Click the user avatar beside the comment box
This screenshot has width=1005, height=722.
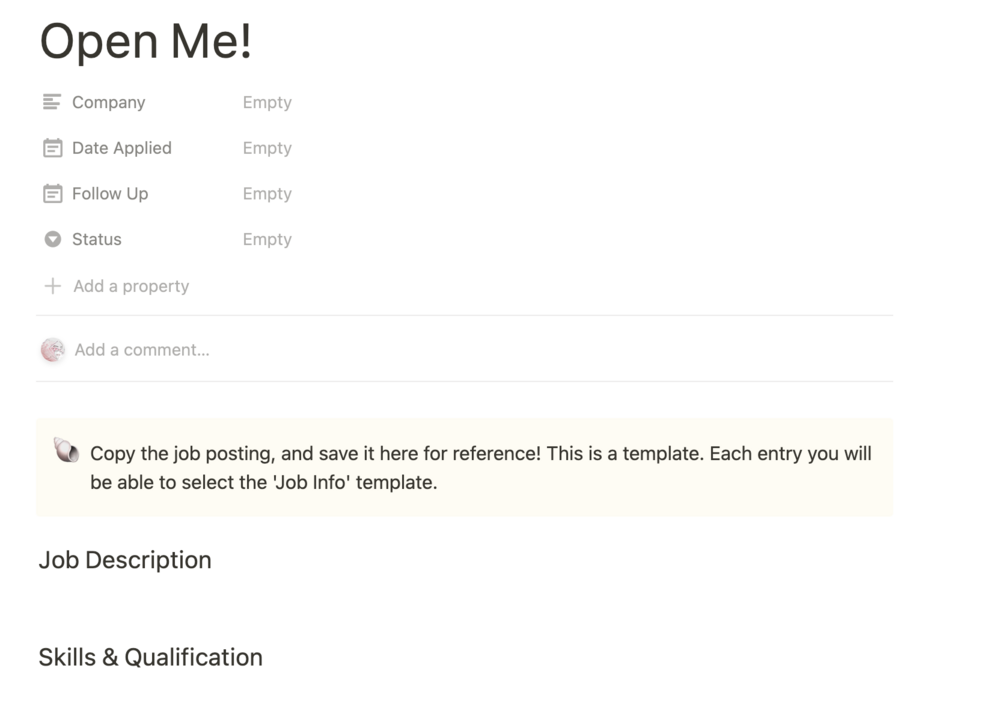[x=53, y=350]
